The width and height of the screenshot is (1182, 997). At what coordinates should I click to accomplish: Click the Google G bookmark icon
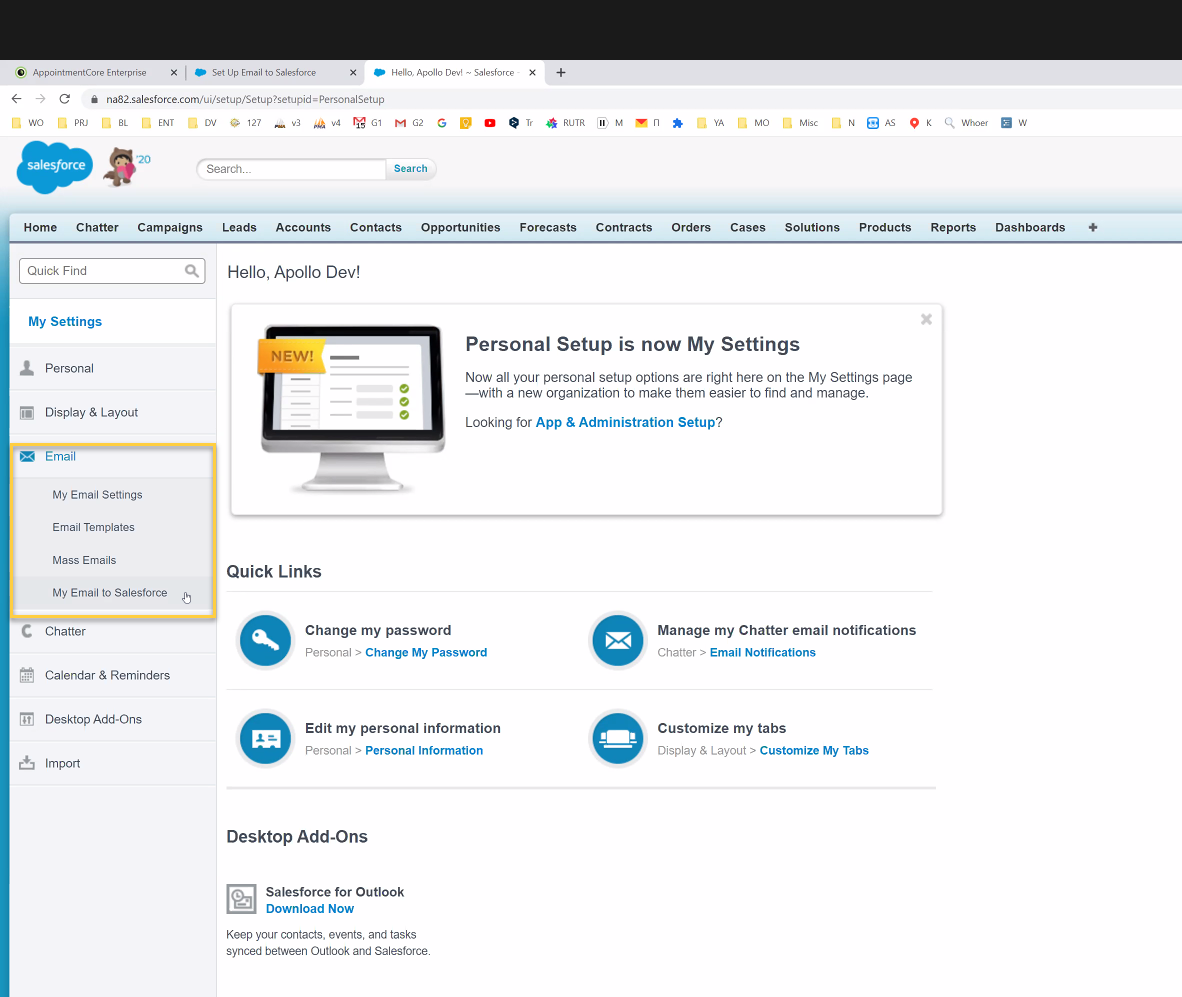[442, 123]
